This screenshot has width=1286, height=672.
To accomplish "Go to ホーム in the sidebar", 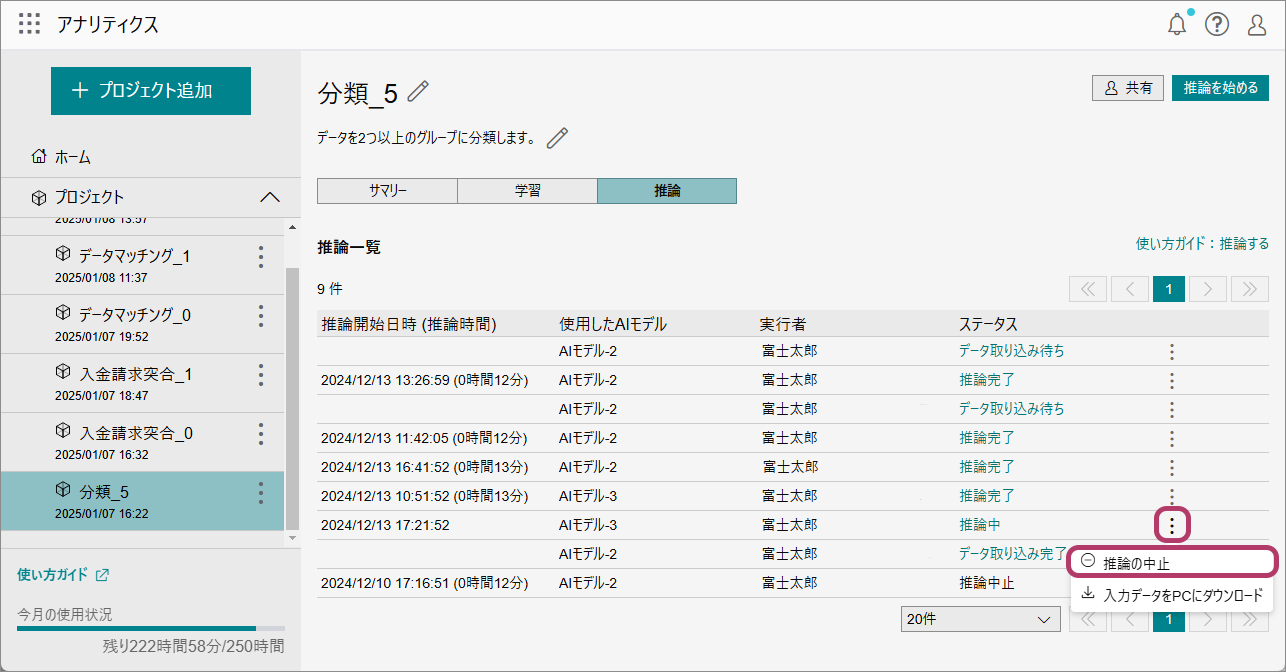I will (62, 157).
